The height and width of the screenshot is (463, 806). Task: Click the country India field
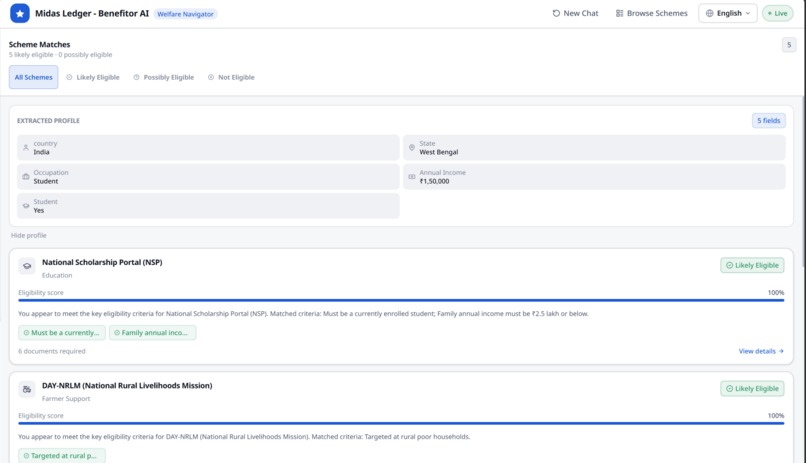tap(208, 147)
